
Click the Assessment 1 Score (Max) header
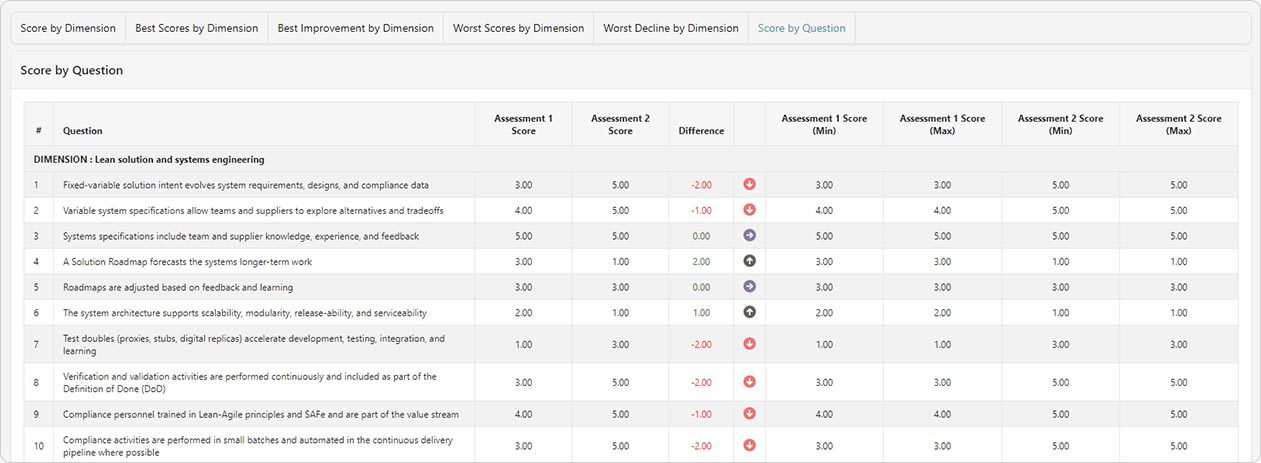point(942,124)
